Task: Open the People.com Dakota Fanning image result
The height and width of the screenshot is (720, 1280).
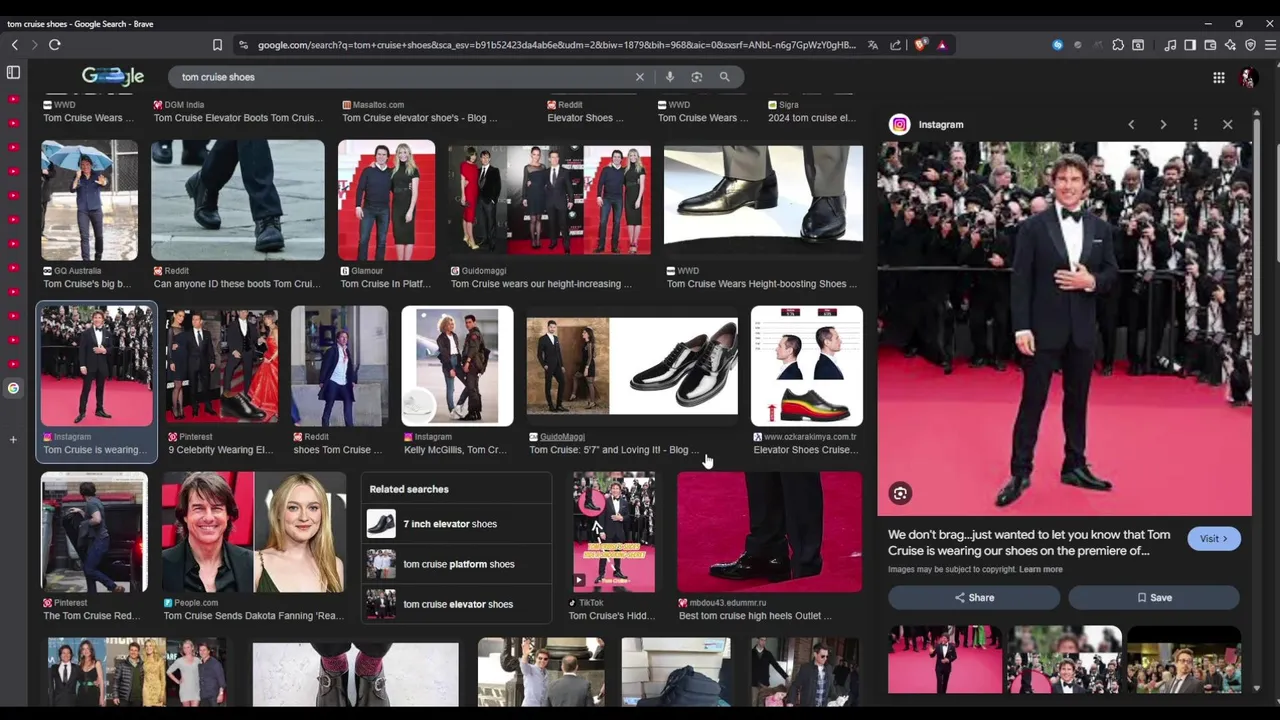Action: [x=254, y=532]
